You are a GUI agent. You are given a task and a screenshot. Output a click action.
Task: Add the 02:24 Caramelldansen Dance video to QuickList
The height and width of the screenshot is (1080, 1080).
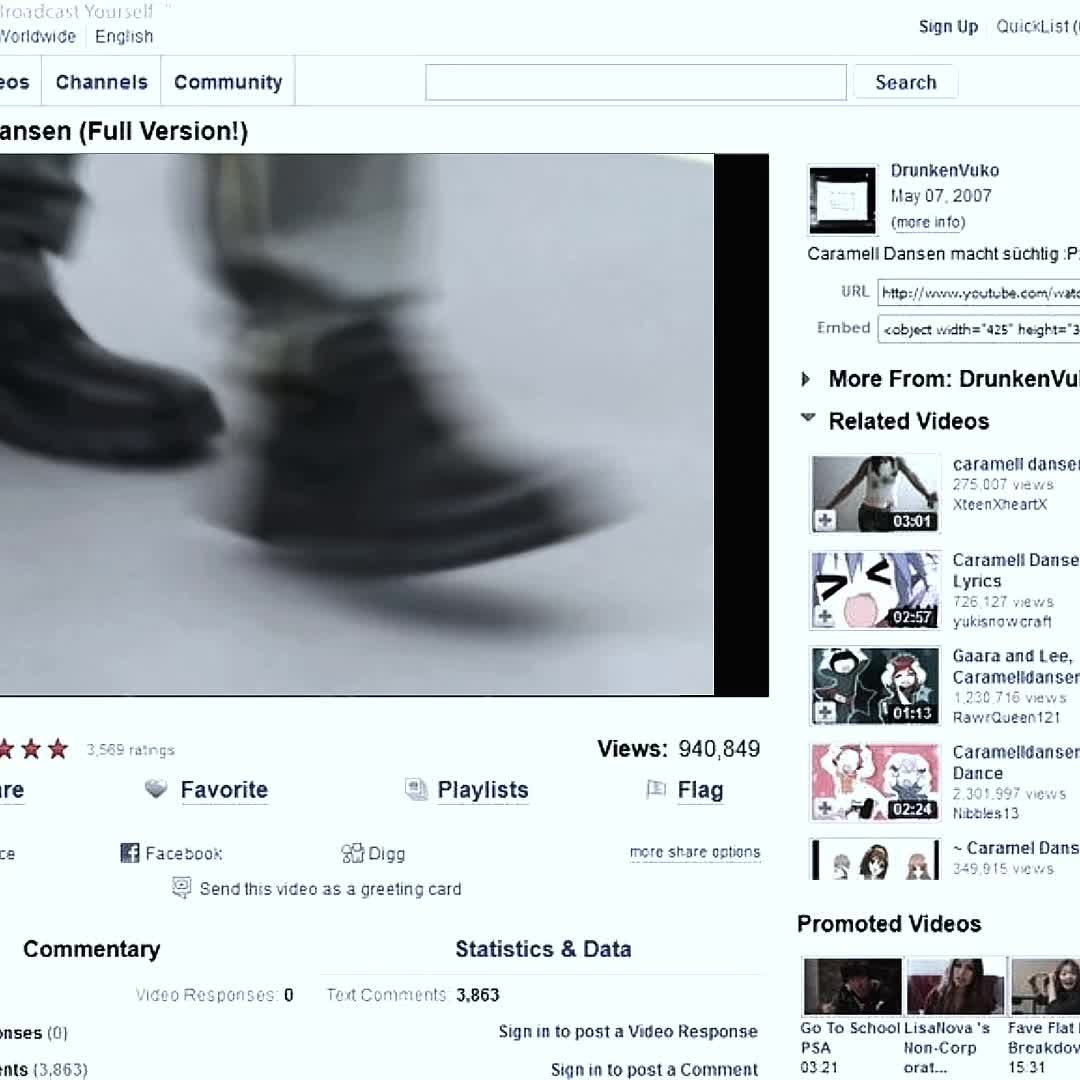(x=825, y=808)
